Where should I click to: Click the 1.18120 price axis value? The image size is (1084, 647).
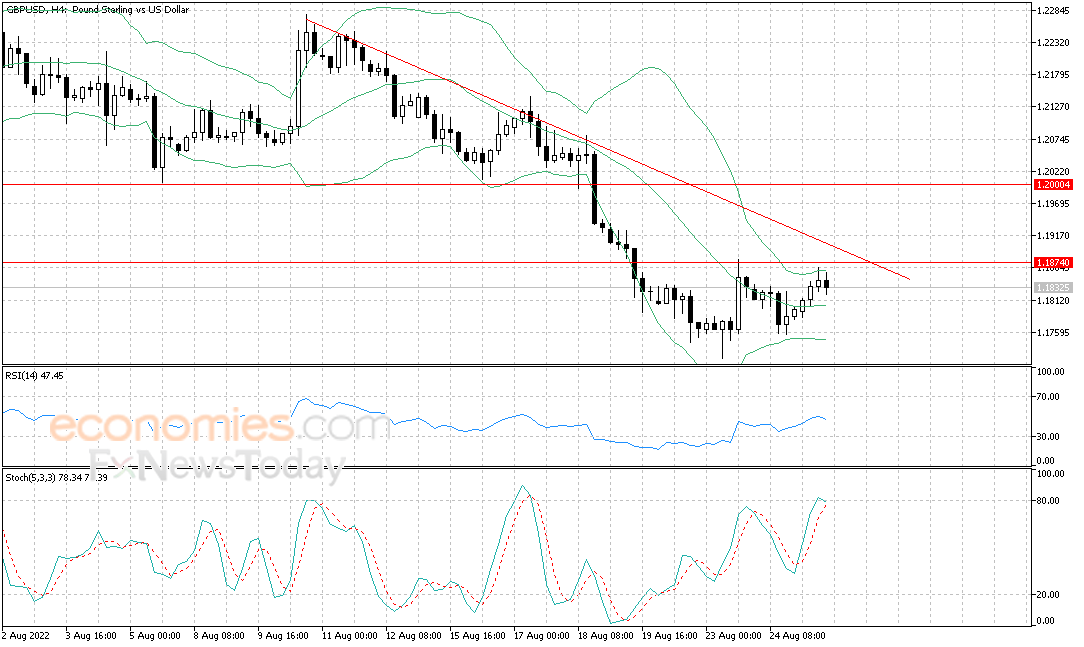point(1054,301)
